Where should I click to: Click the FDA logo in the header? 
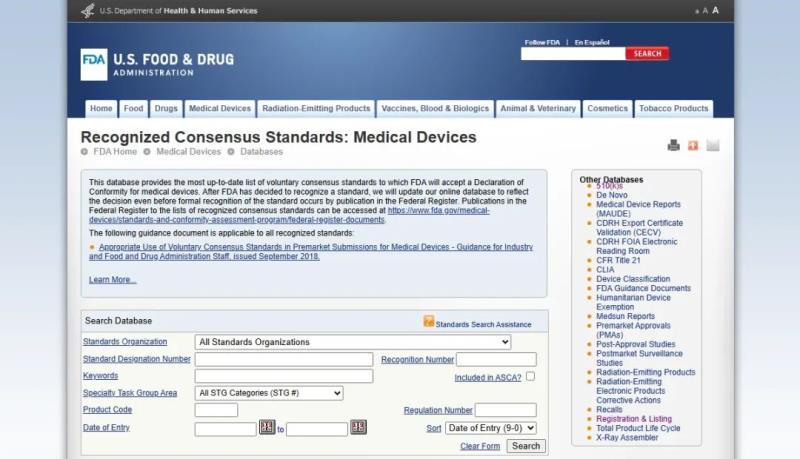(x=94, y=64)
